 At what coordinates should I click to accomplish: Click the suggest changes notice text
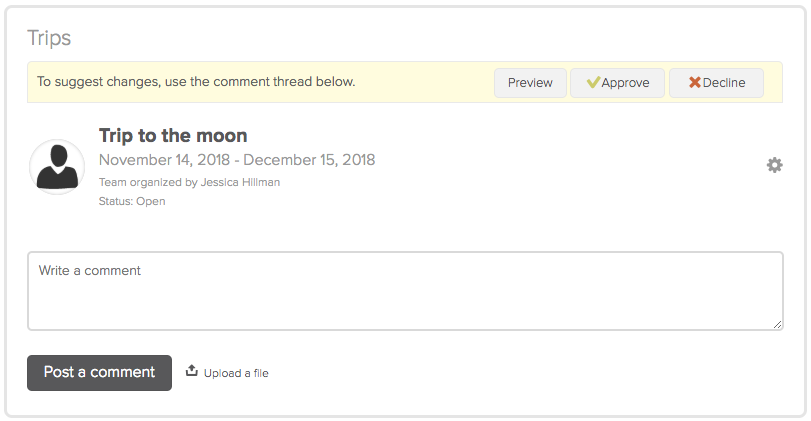pos(196,82)
